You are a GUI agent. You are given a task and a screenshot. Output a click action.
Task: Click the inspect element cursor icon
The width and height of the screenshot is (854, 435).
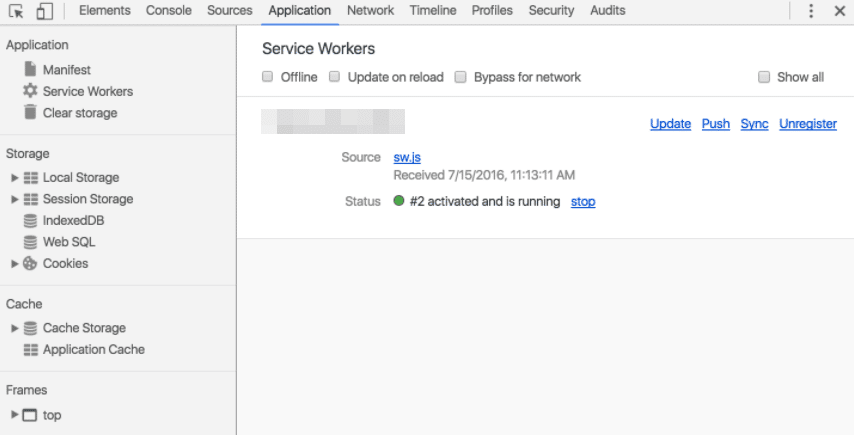pyautogui.click(x=16, y=11)
